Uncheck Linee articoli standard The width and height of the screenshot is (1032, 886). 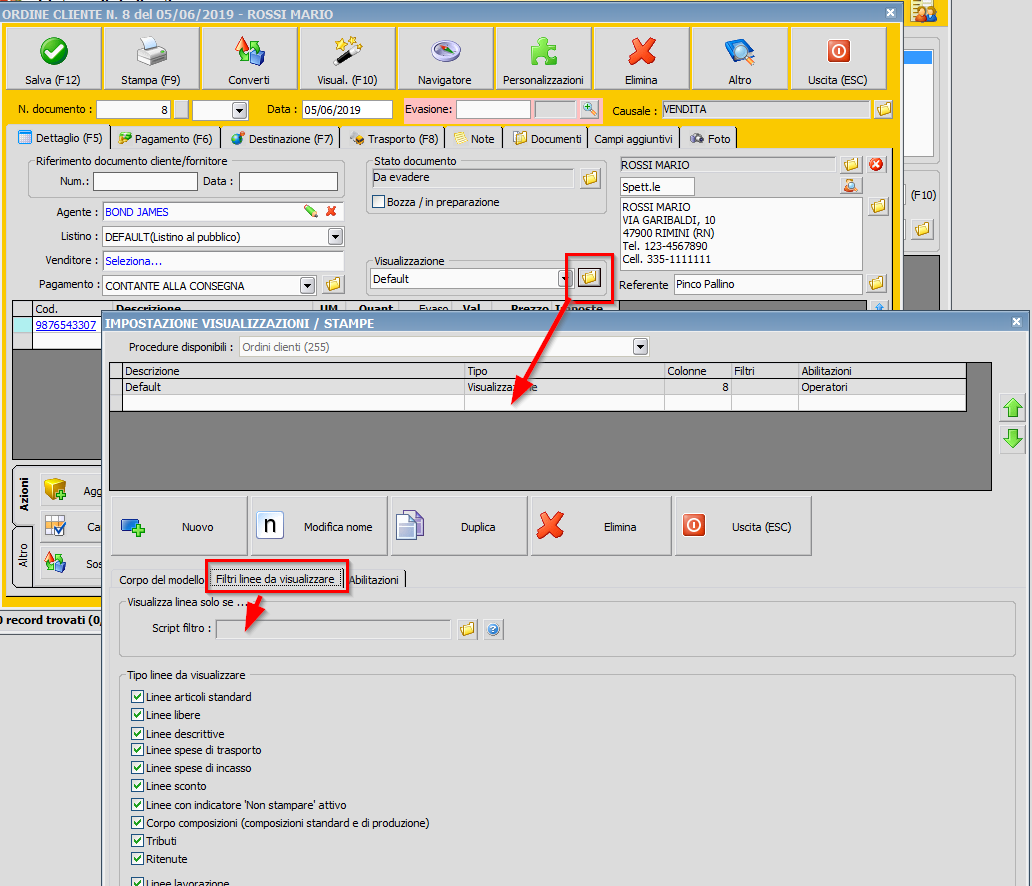click(138, 696)
